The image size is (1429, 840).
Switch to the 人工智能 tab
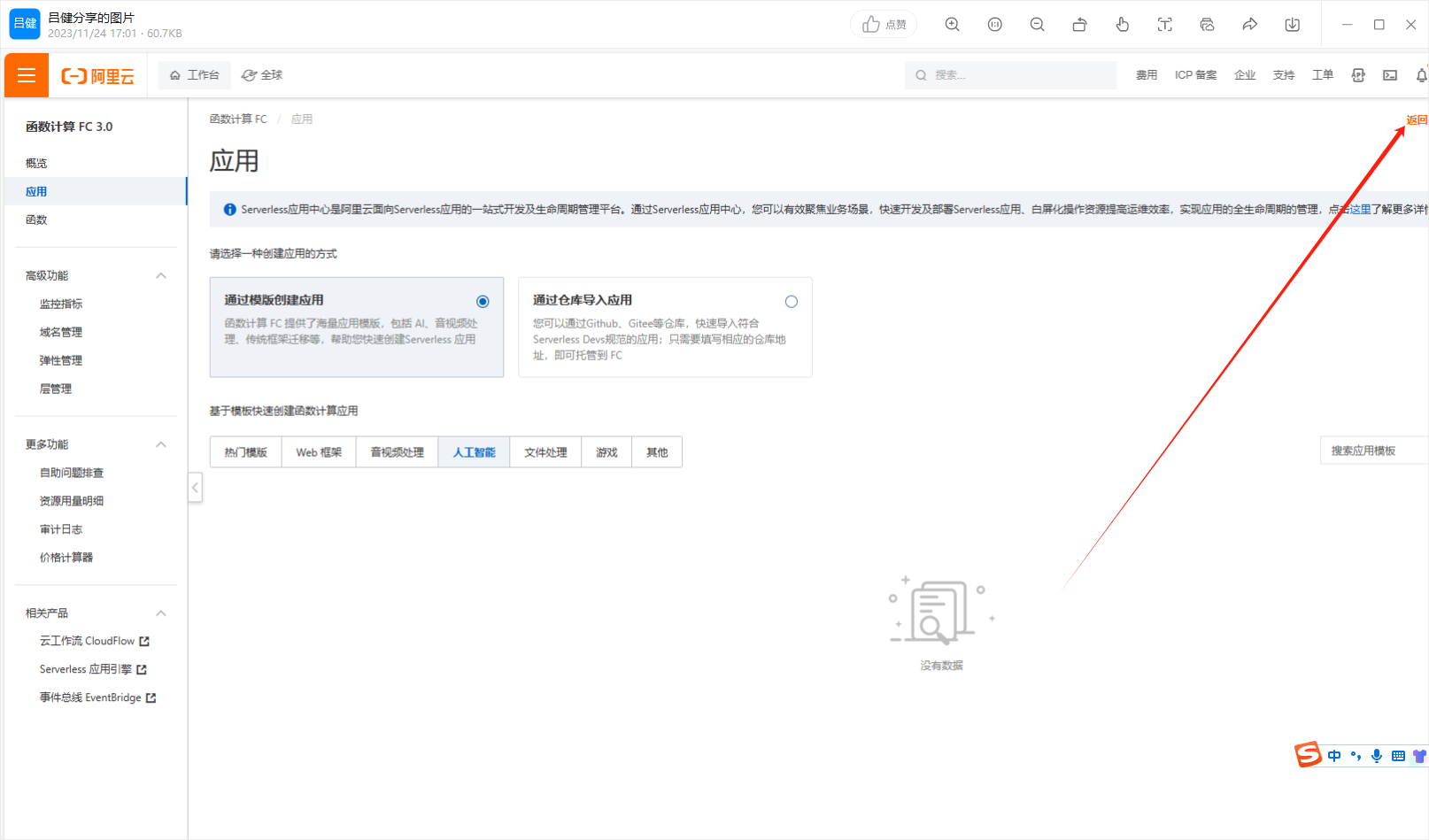click(475, 452)
